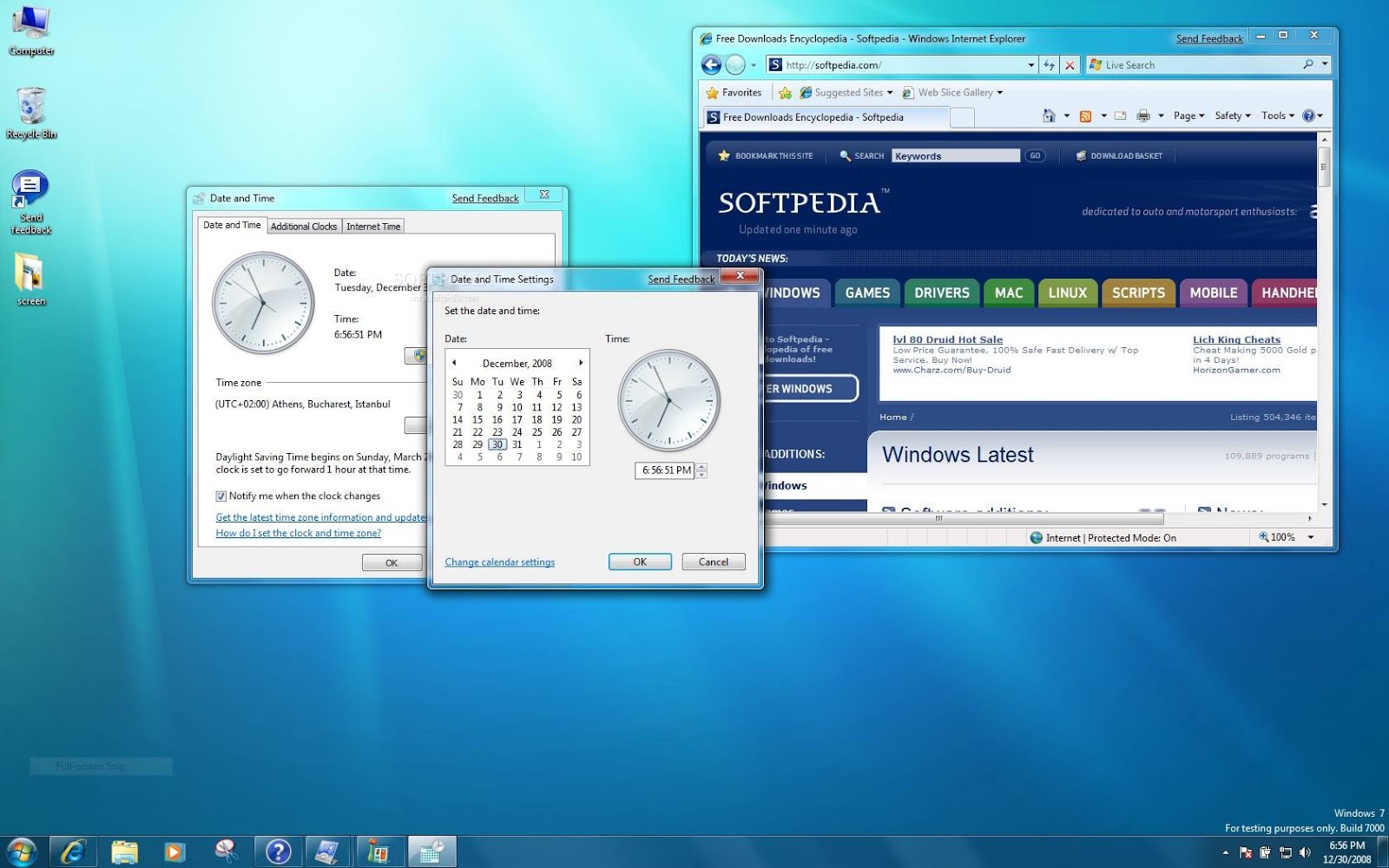Open Windows Media Player from the taskbar
1389x868 pixels.
[174, 852]
